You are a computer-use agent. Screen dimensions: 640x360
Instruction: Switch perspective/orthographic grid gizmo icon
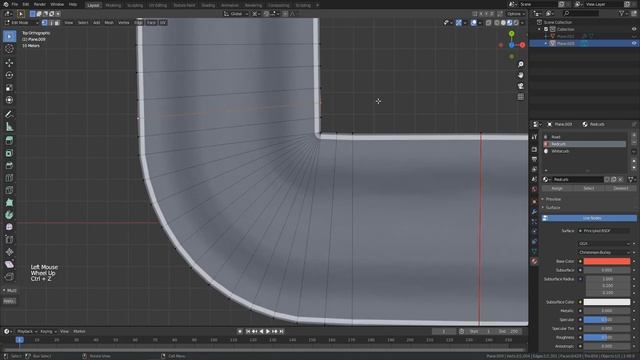[x=520, y=97]
